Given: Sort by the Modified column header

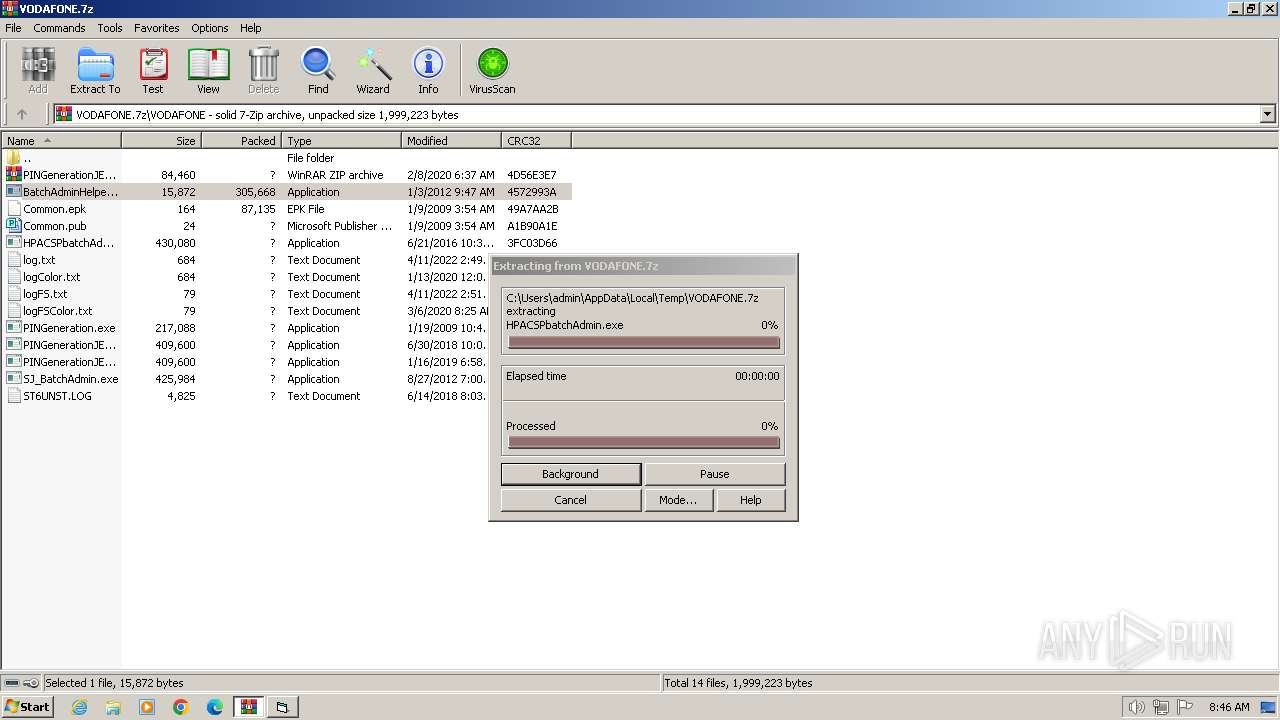Looking at the screenshot, I should click(452, 141).
